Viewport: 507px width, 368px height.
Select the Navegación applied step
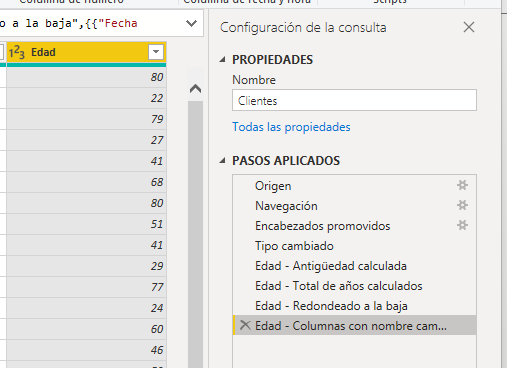[354, 206]
